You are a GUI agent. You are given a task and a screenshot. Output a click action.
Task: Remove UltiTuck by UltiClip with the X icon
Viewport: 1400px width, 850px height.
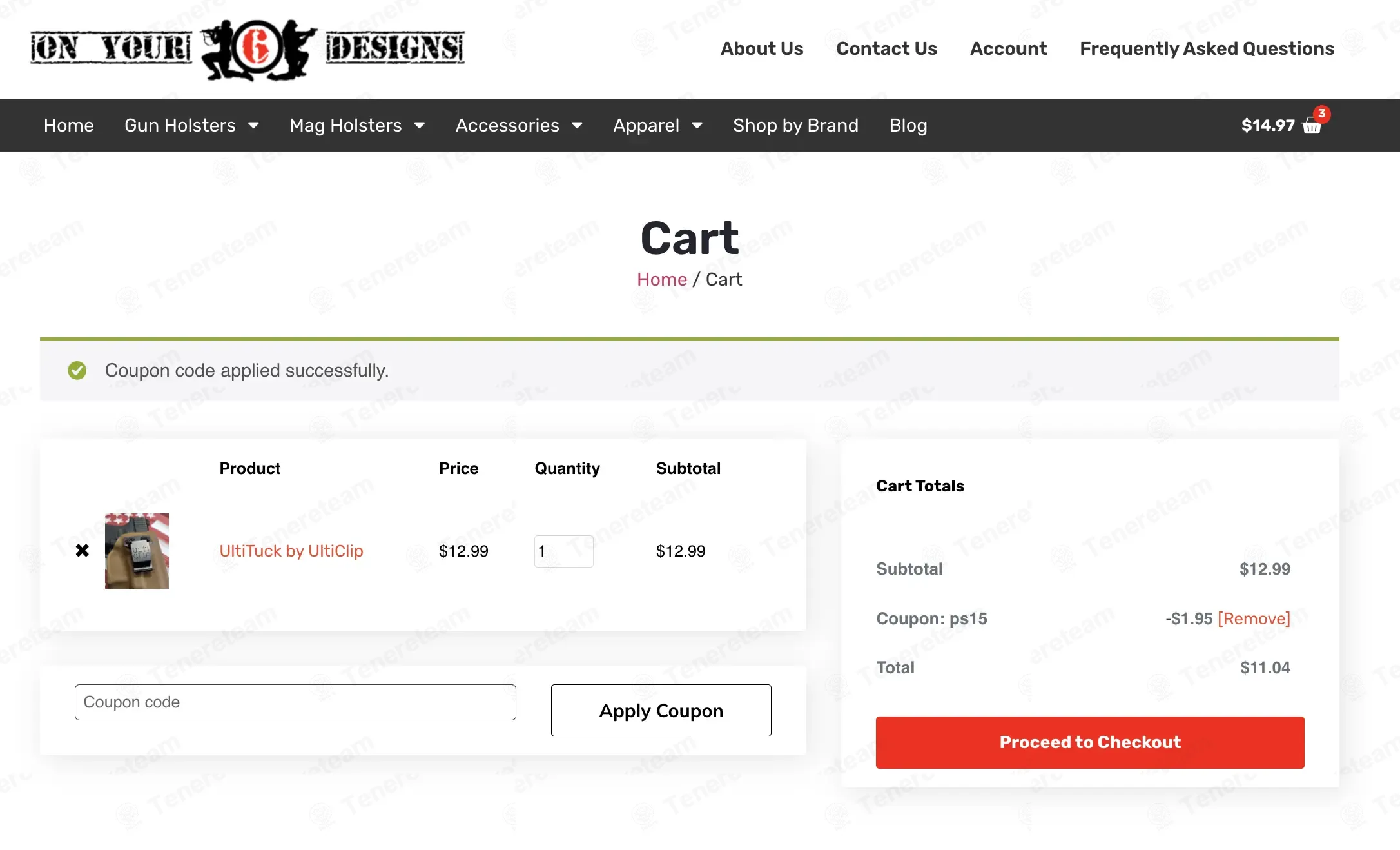click(x=83, y=551)
